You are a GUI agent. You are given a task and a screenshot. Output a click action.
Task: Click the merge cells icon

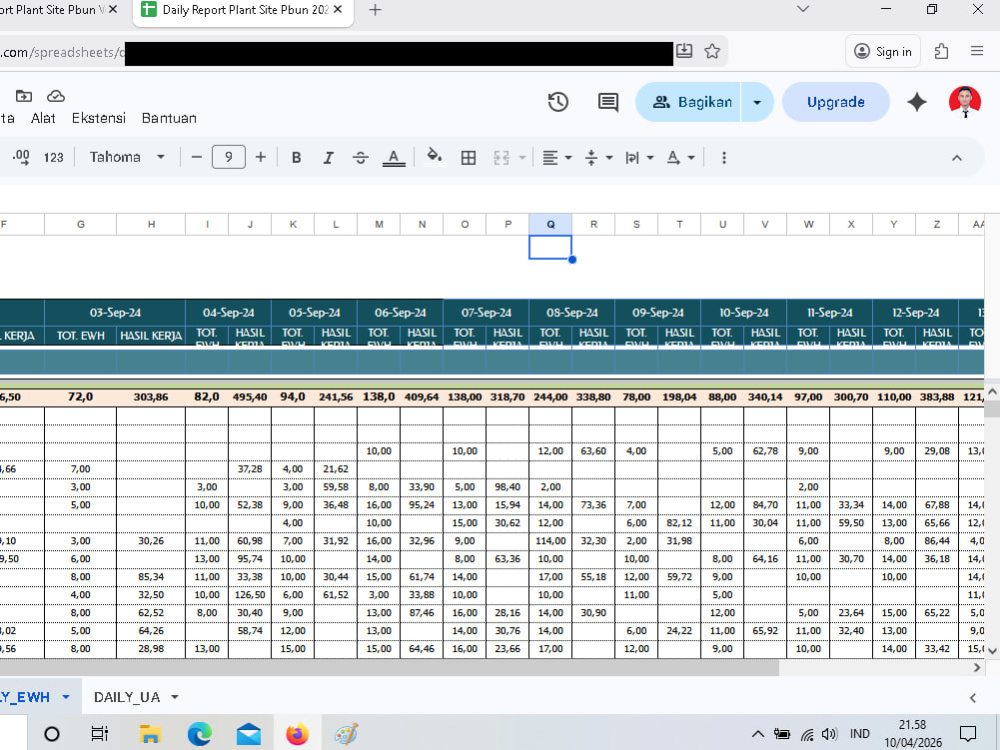point(501,158)
